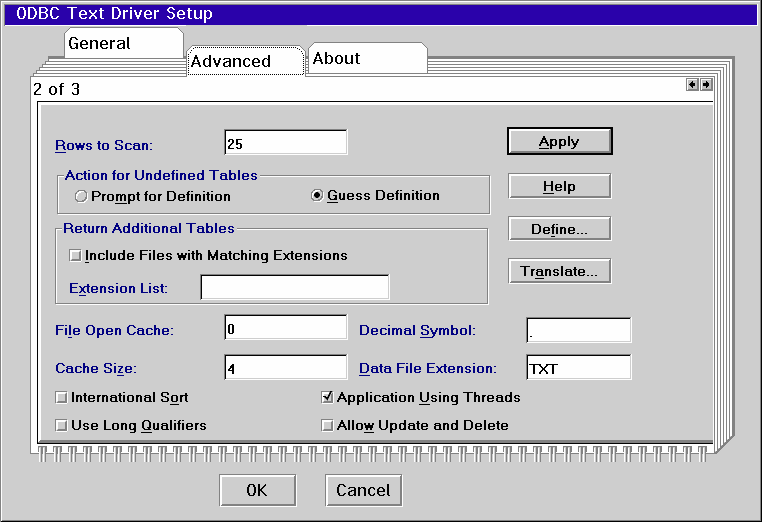Screen dimensions: 762x522
Task: Click the 'Decimal Symbol:' label
Action: pos(417,331)
